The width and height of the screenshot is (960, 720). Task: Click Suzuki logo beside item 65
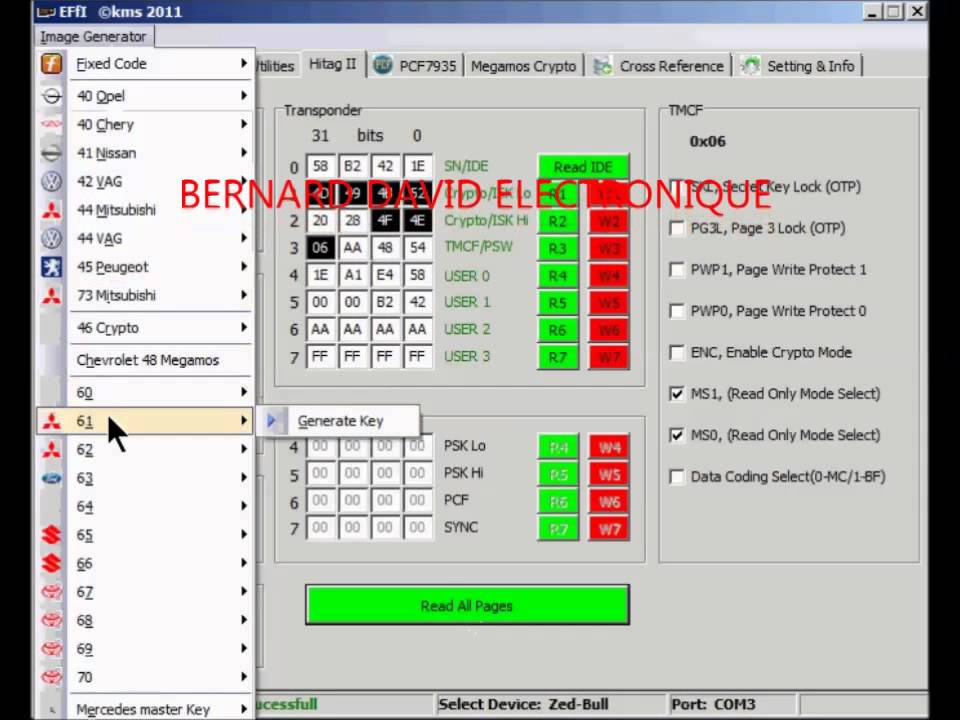tap(51, 535)
